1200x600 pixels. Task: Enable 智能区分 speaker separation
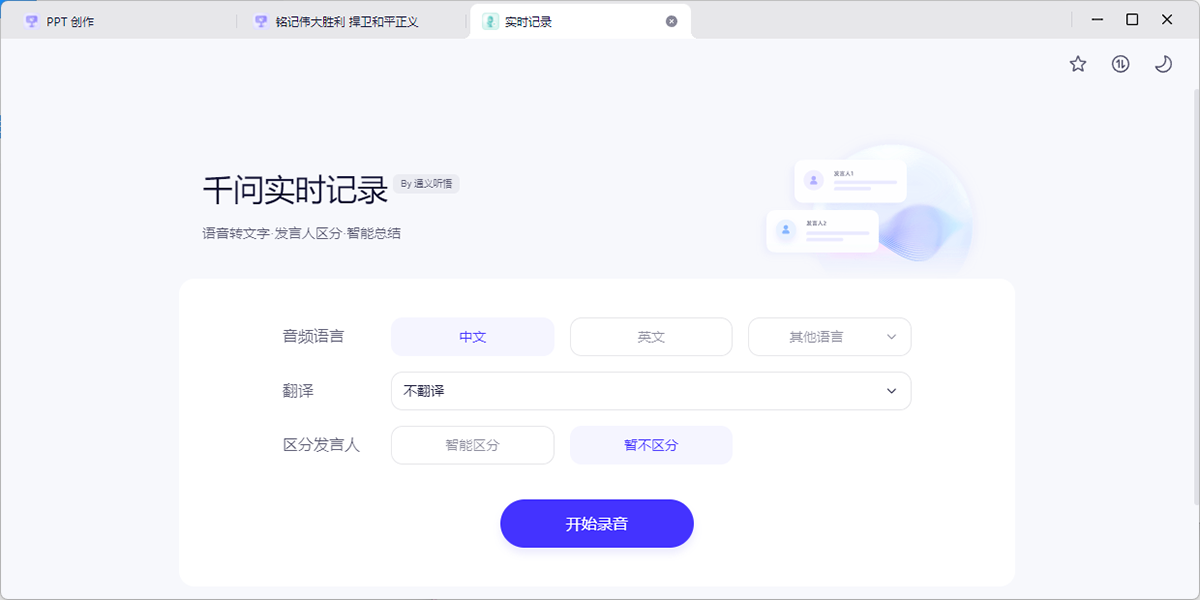pos(472,445)
